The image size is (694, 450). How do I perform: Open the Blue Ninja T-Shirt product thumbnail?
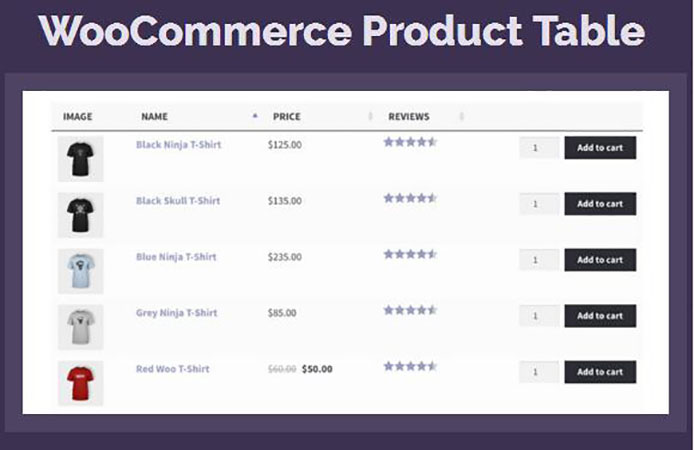(80, 270)
